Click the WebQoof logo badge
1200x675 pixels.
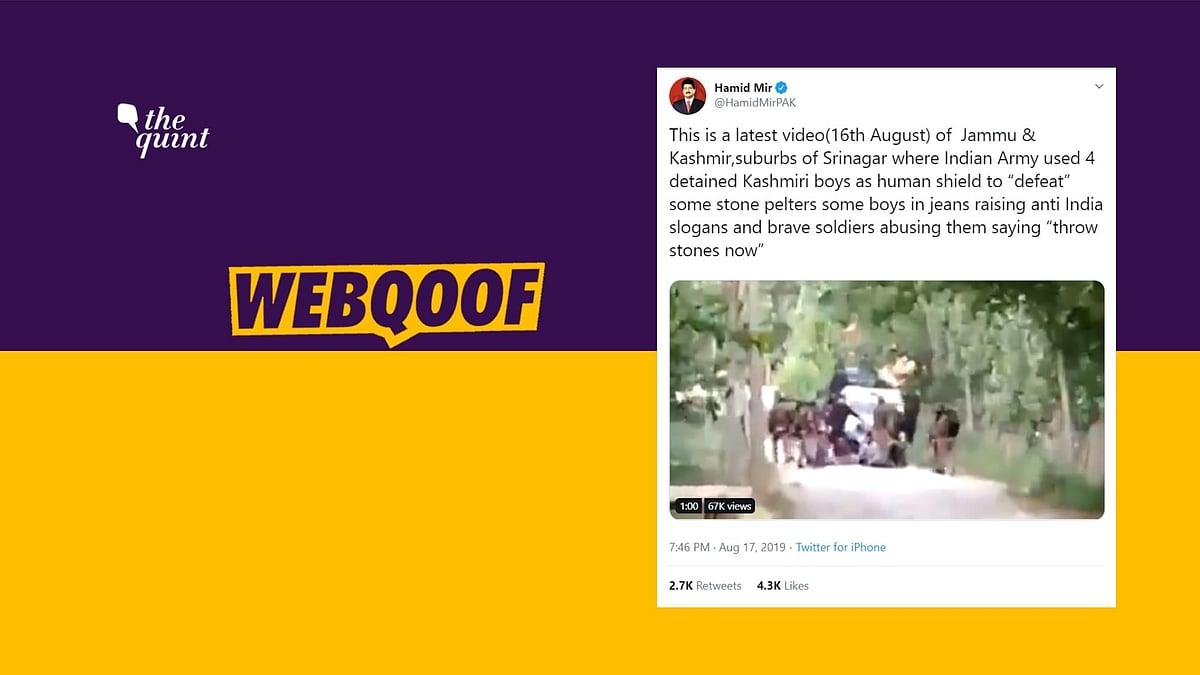point(387,300)
